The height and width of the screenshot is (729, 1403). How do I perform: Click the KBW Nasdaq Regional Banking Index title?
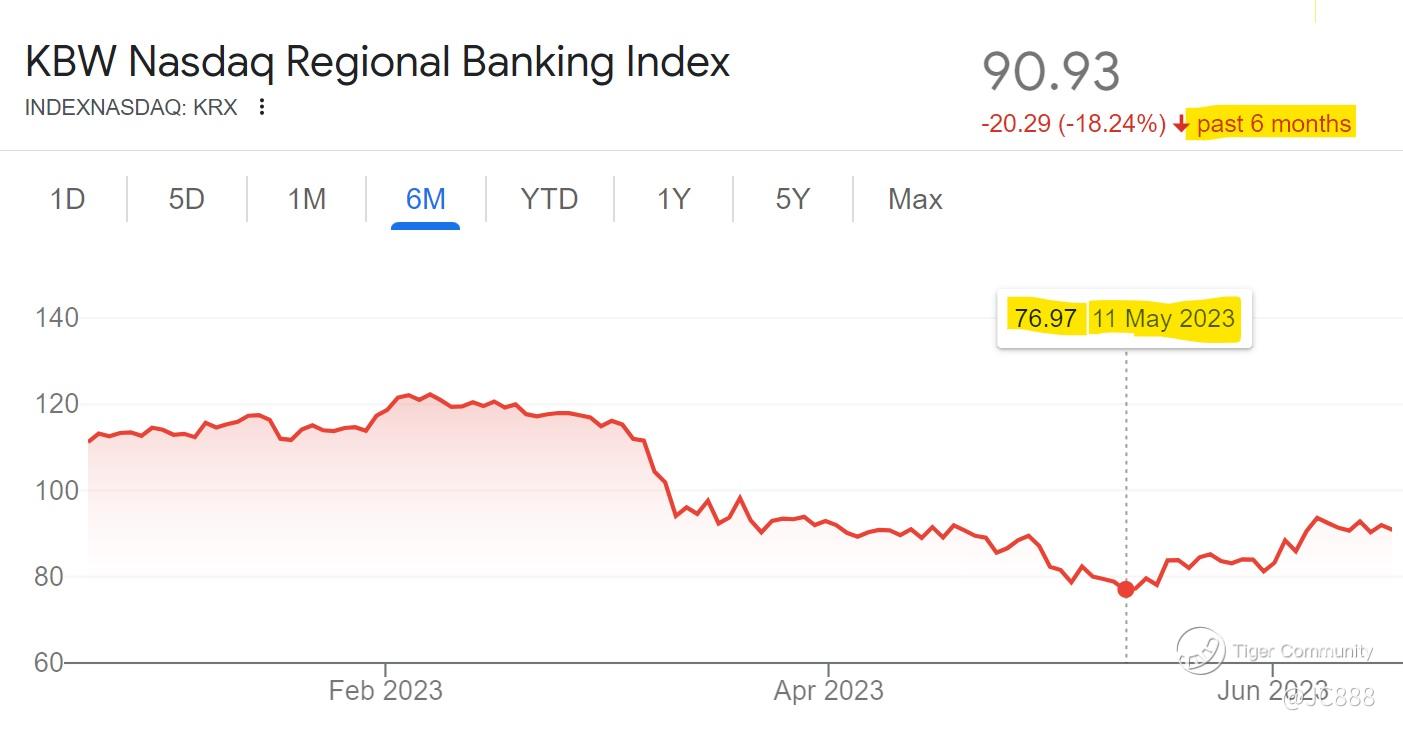point(377,62)
